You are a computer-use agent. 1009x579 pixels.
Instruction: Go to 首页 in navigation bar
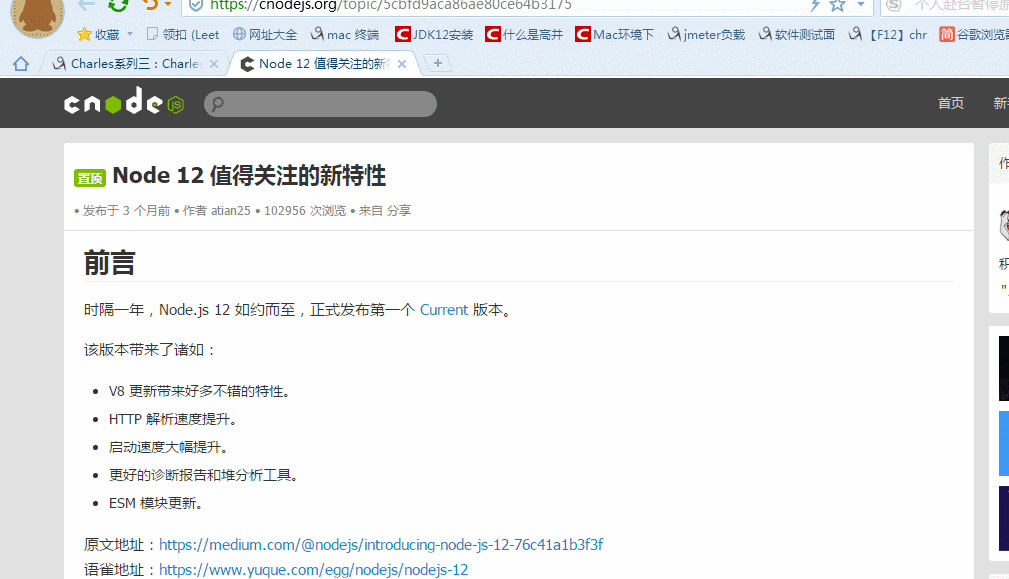pos(950,103)
